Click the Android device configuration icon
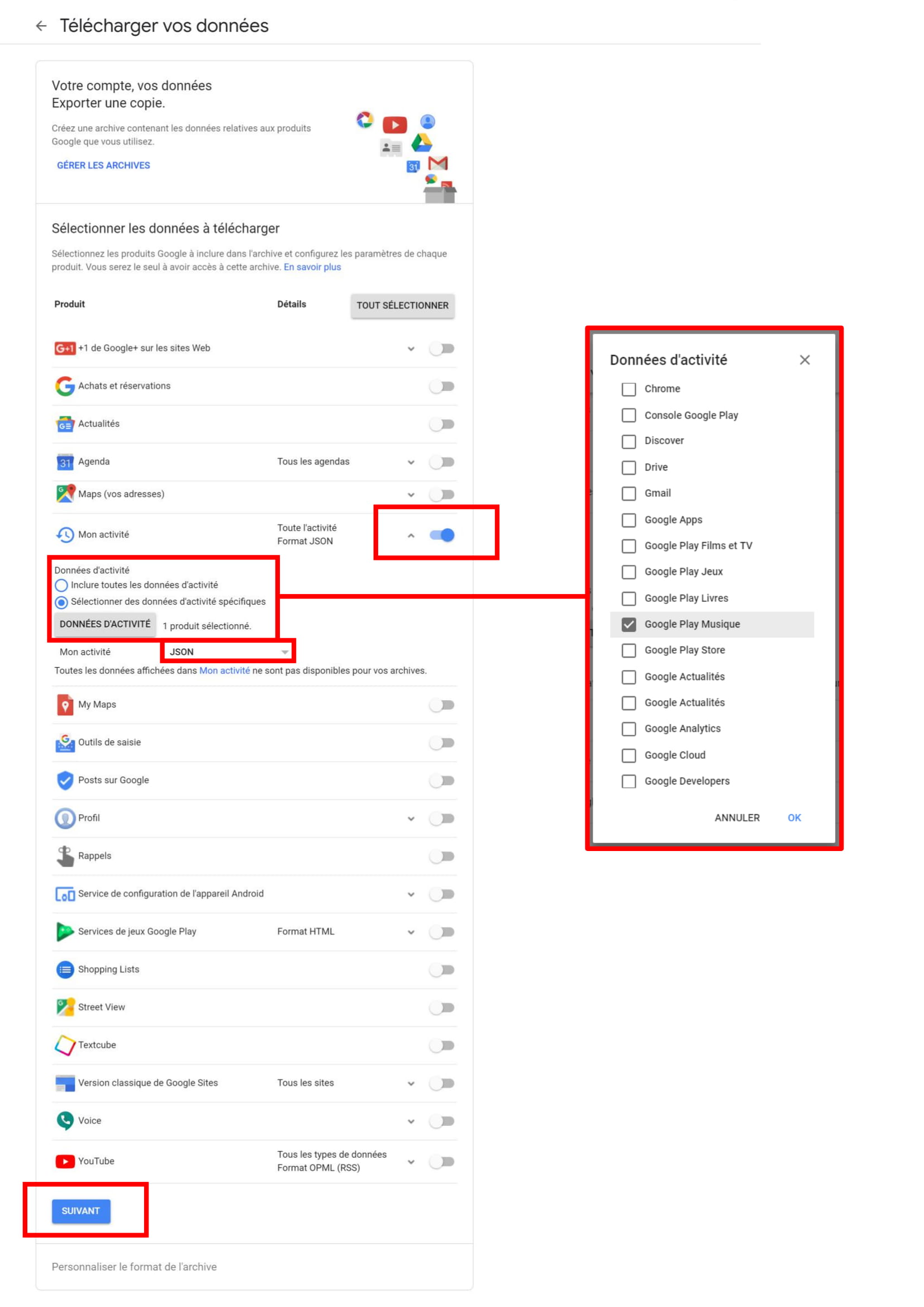This screenshot has height=1307, width=924. 65,894
